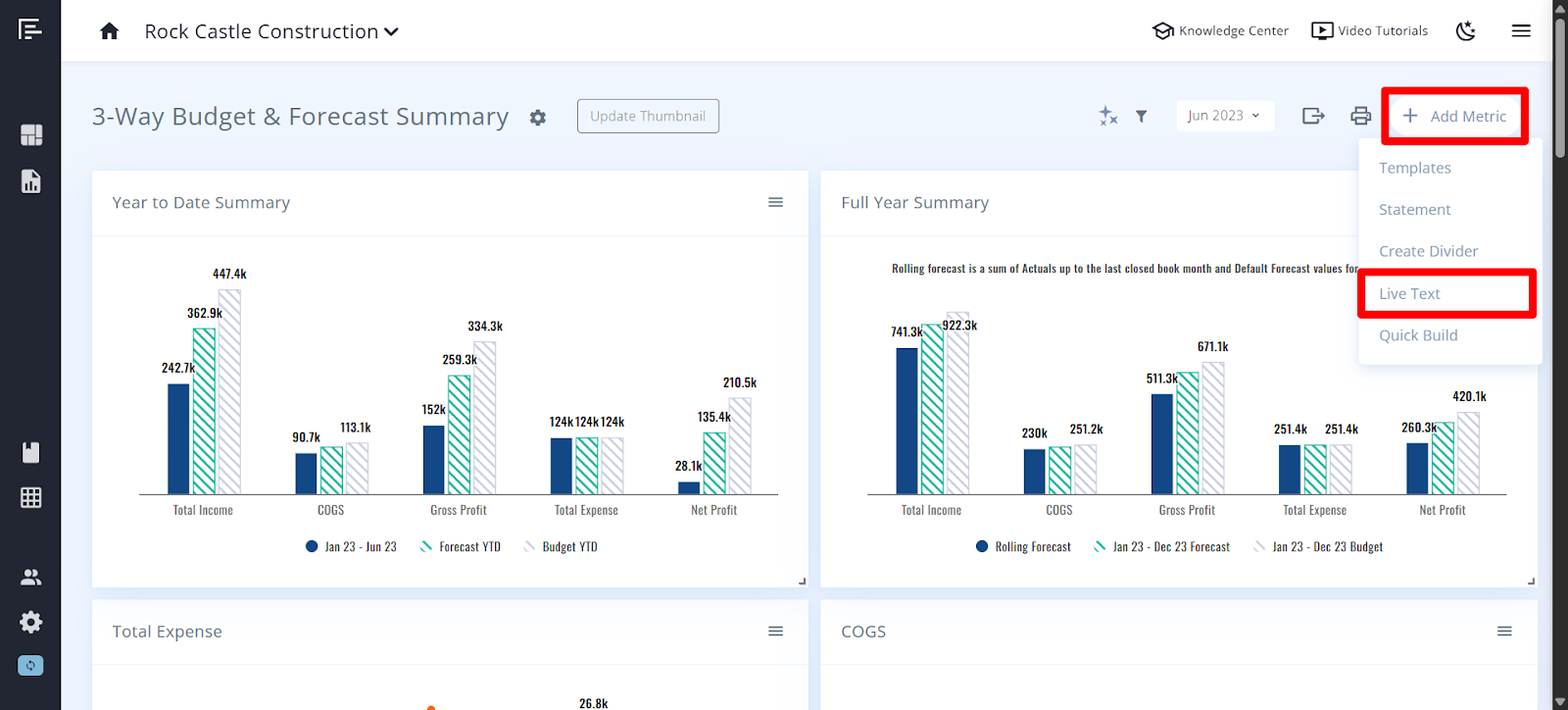Select Create Divider menu option

pos(1429,251)
